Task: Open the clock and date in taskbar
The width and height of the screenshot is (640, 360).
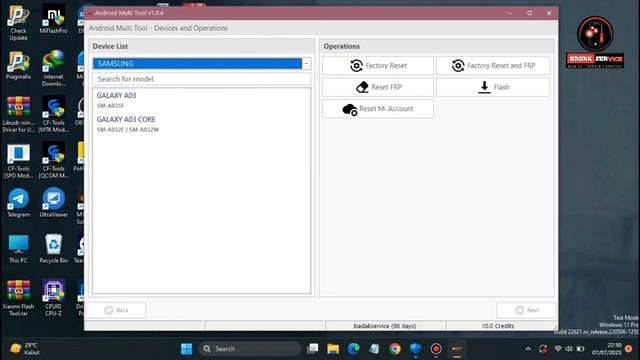Action: pos(607,349)
